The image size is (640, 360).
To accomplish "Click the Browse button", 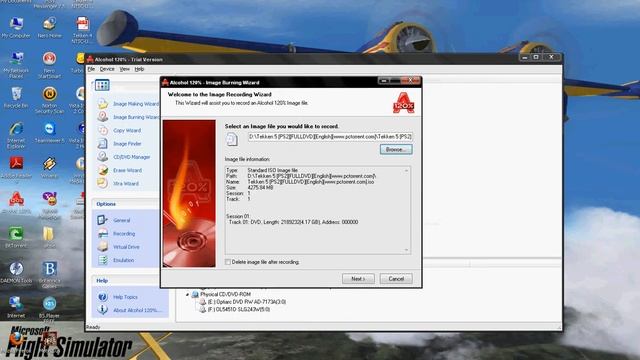I will 396,149.
